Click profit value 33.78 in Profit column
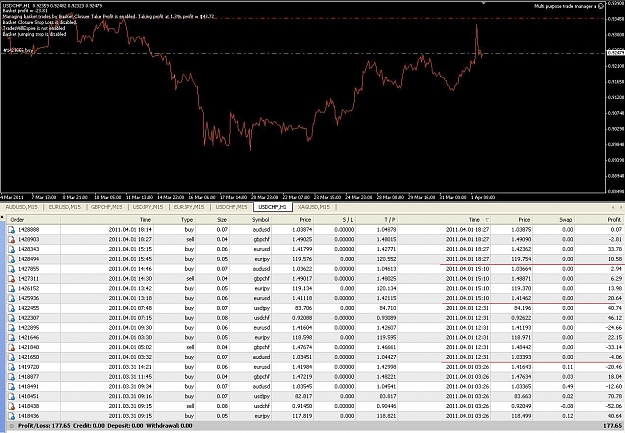 pos(614,249)
